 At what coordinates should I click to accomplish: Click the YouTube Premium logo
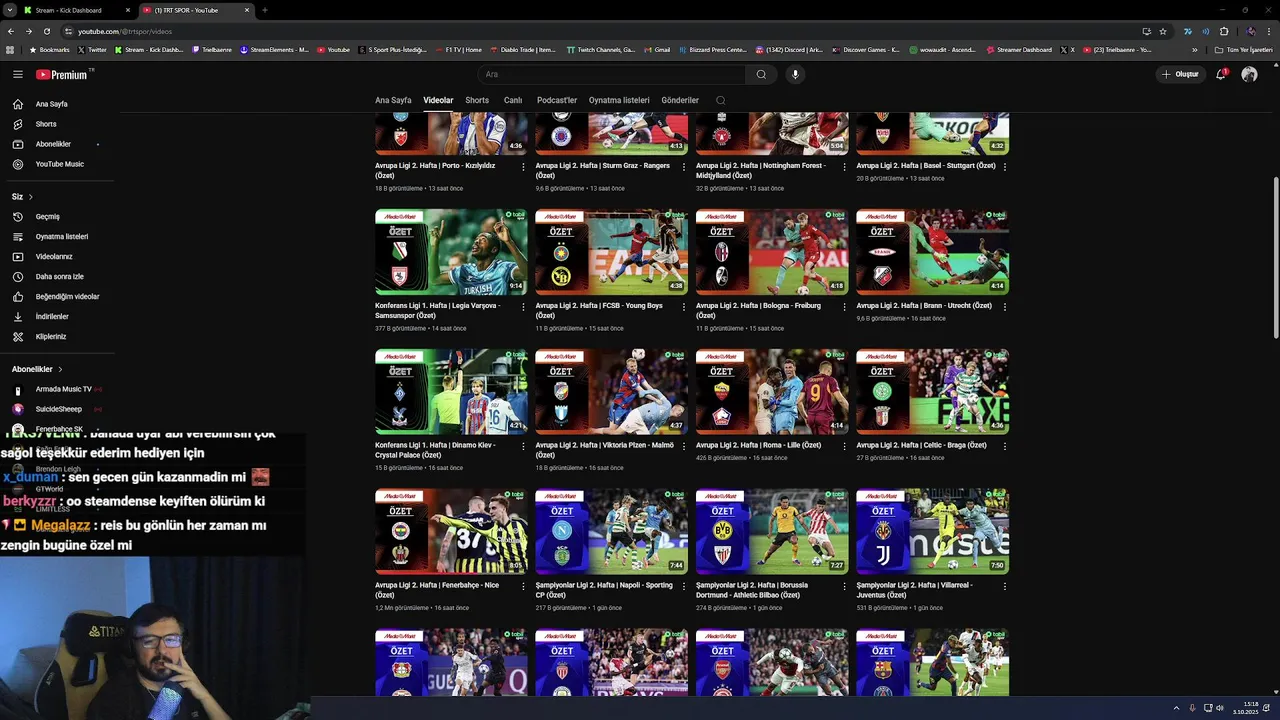click(x=64, y=74)
